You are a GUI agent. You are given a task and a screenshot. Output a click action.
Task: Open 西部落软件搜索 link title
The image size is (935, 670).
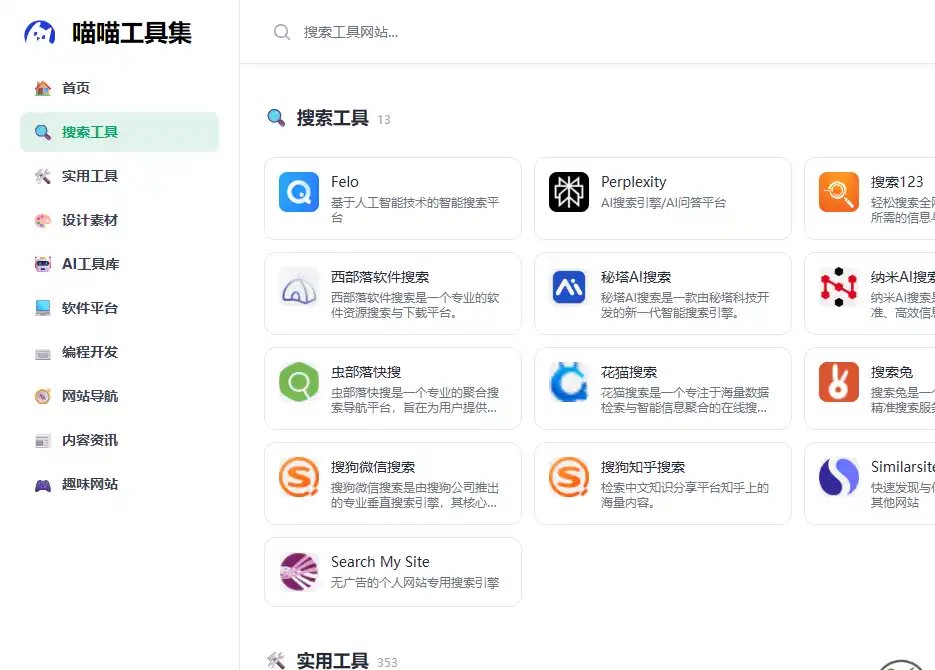tap(380, 277)
